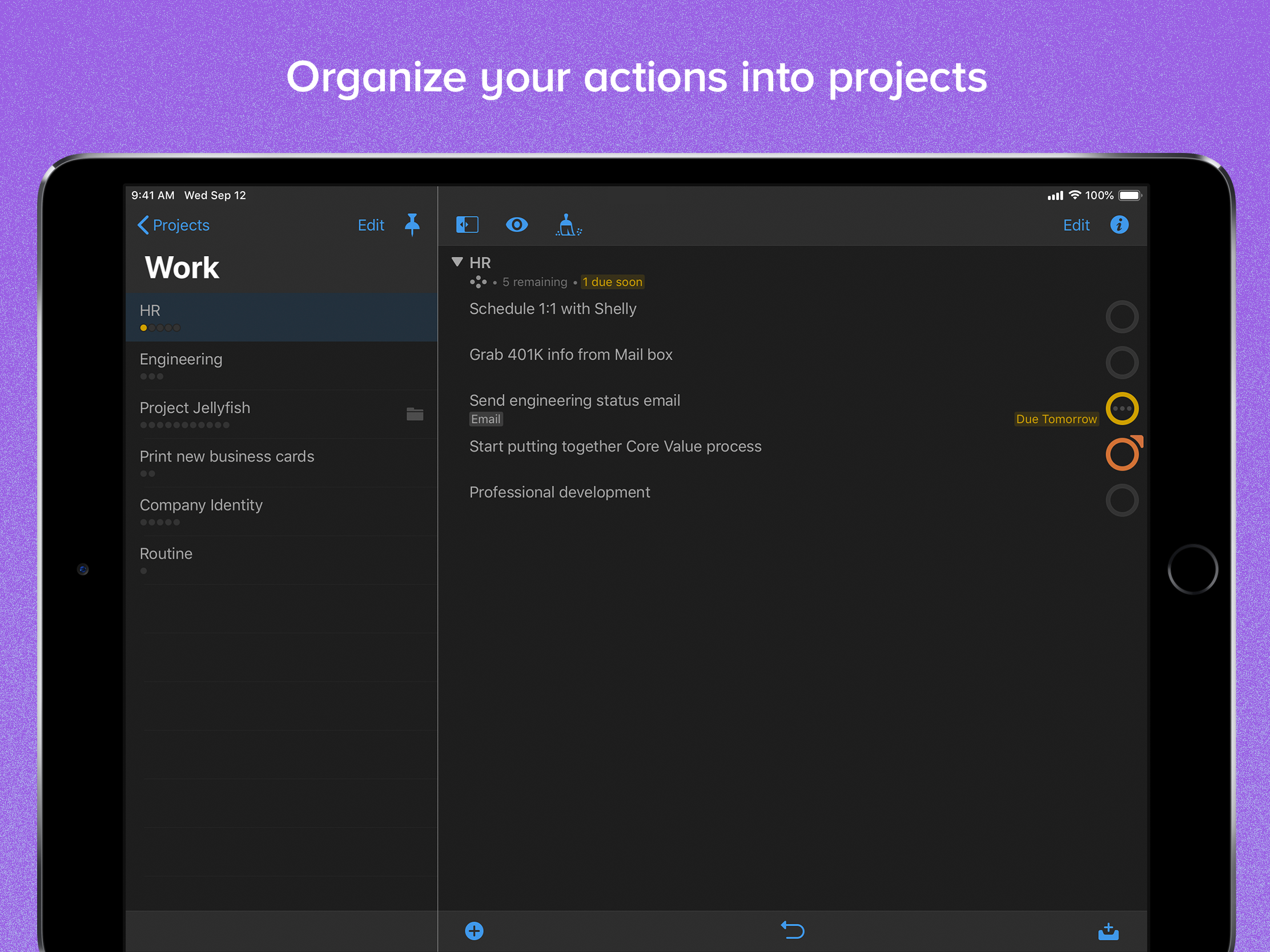Click the Email tag label
This screenshot has height=952, width=1270.
[x=486, y=419]
